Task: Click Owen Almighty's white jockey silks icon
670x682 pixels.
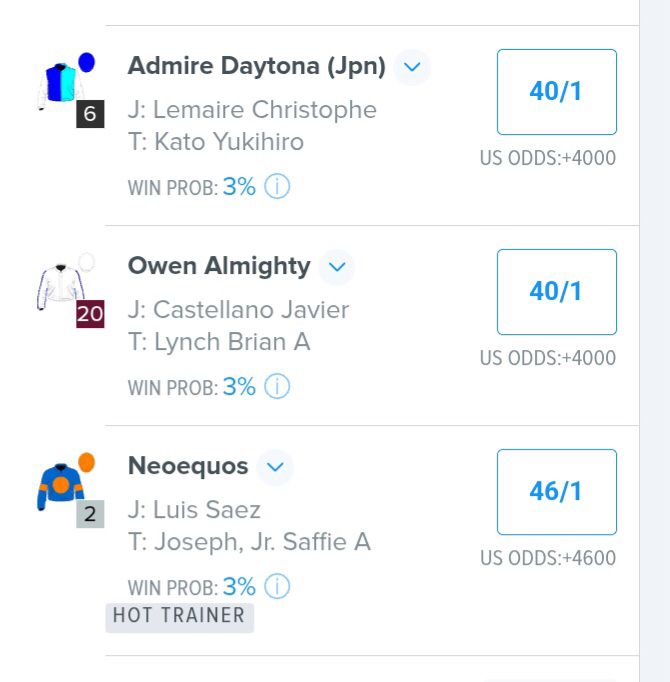Action: coord(62,281)
